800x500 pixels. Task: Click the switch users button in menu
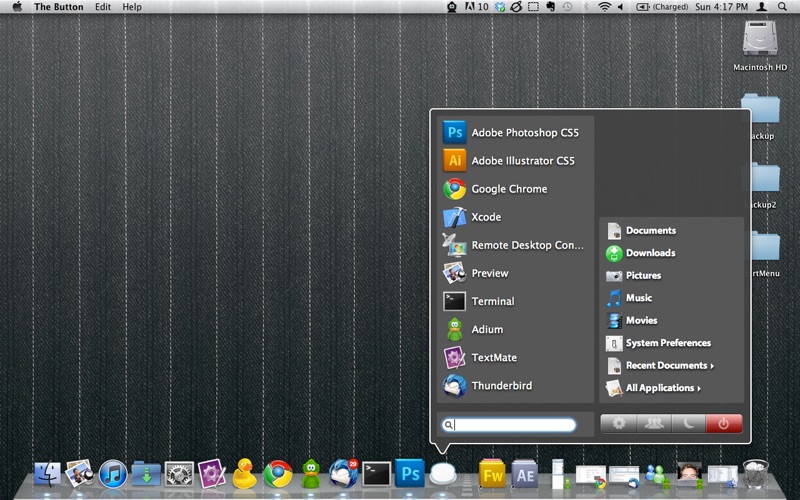[x=654, y=423]
